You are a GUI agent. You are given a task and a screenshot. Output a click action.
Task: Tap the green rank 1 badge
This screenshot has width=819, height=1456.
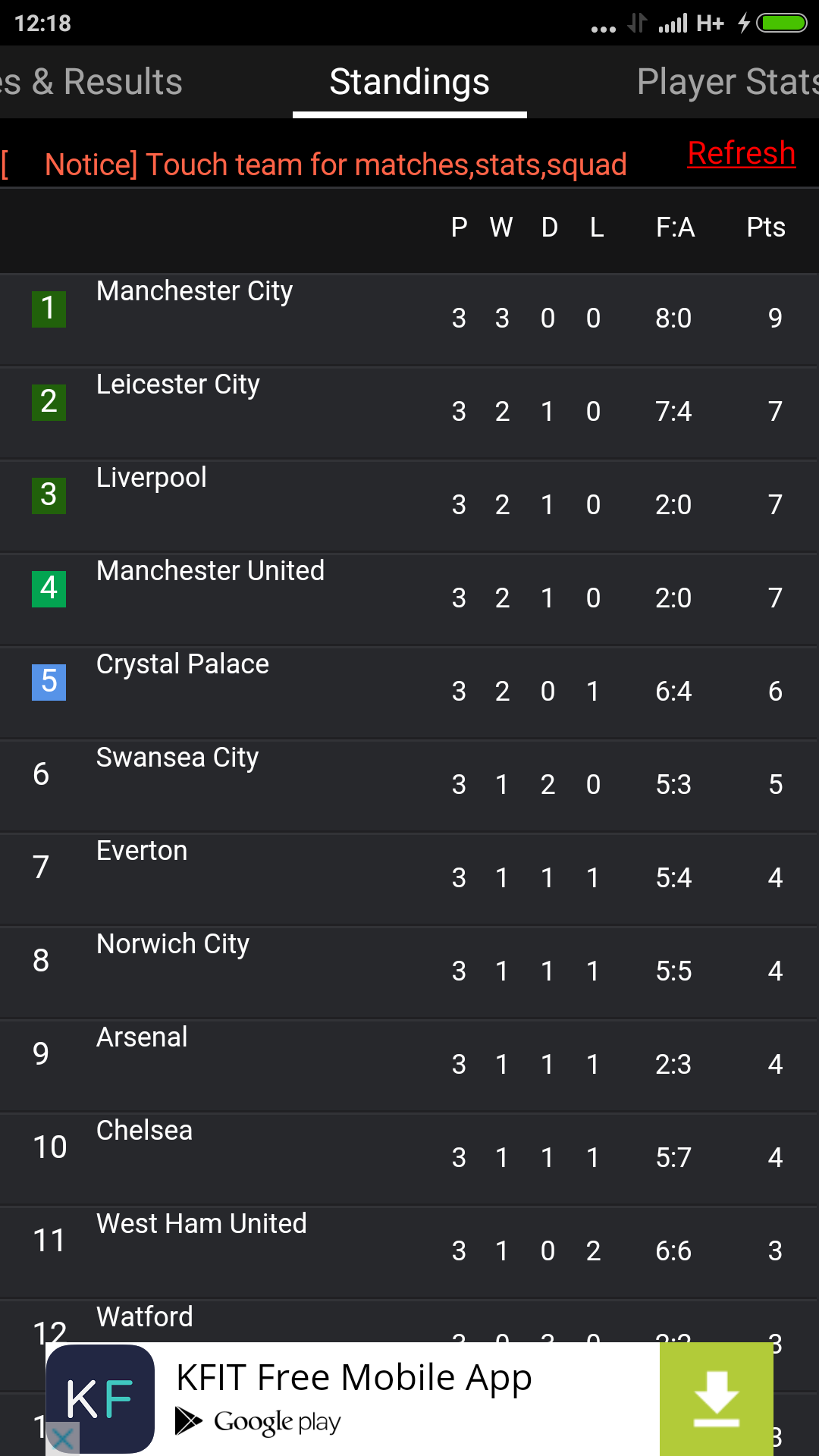click(49, 309)
